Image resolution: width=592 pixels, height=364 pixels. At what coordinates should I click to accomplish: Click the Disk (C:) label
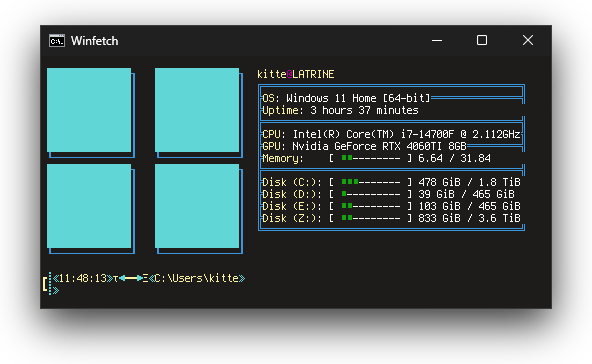tap(292, 182)
